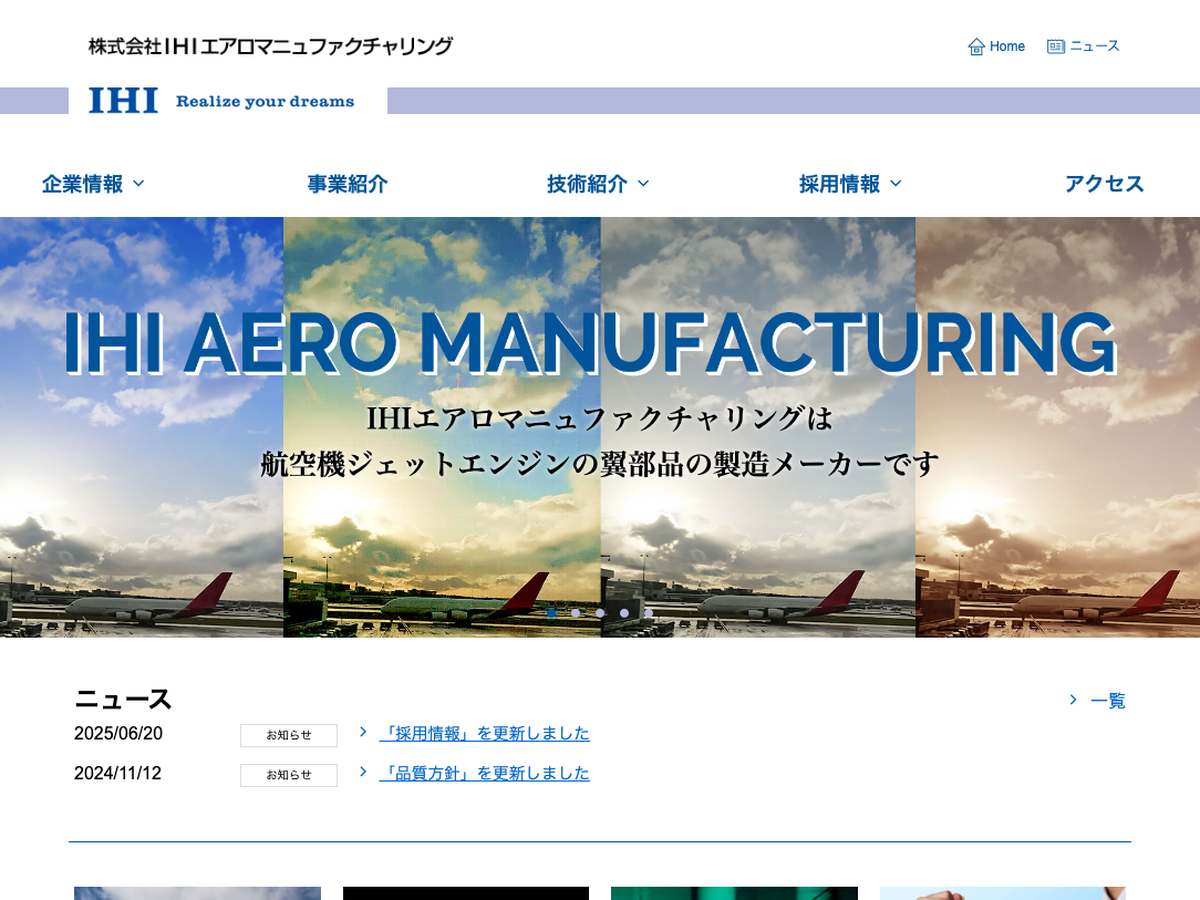Click the お知らせ tag for 2024/11/12
The height and width of the screenshot is (900, 1200).
pyautogui.click(x=288, y=775)
